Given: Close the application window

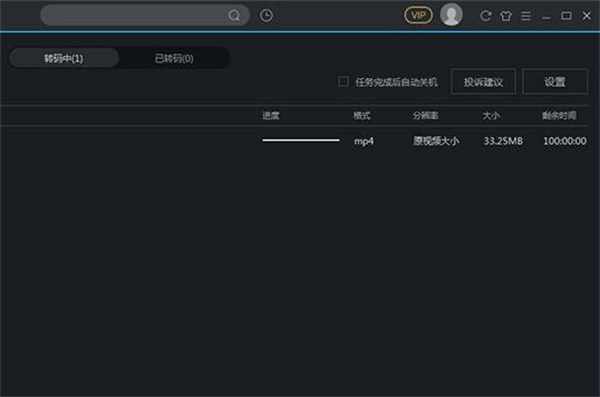Looking at the screenshot, I should tap(586, 16).
